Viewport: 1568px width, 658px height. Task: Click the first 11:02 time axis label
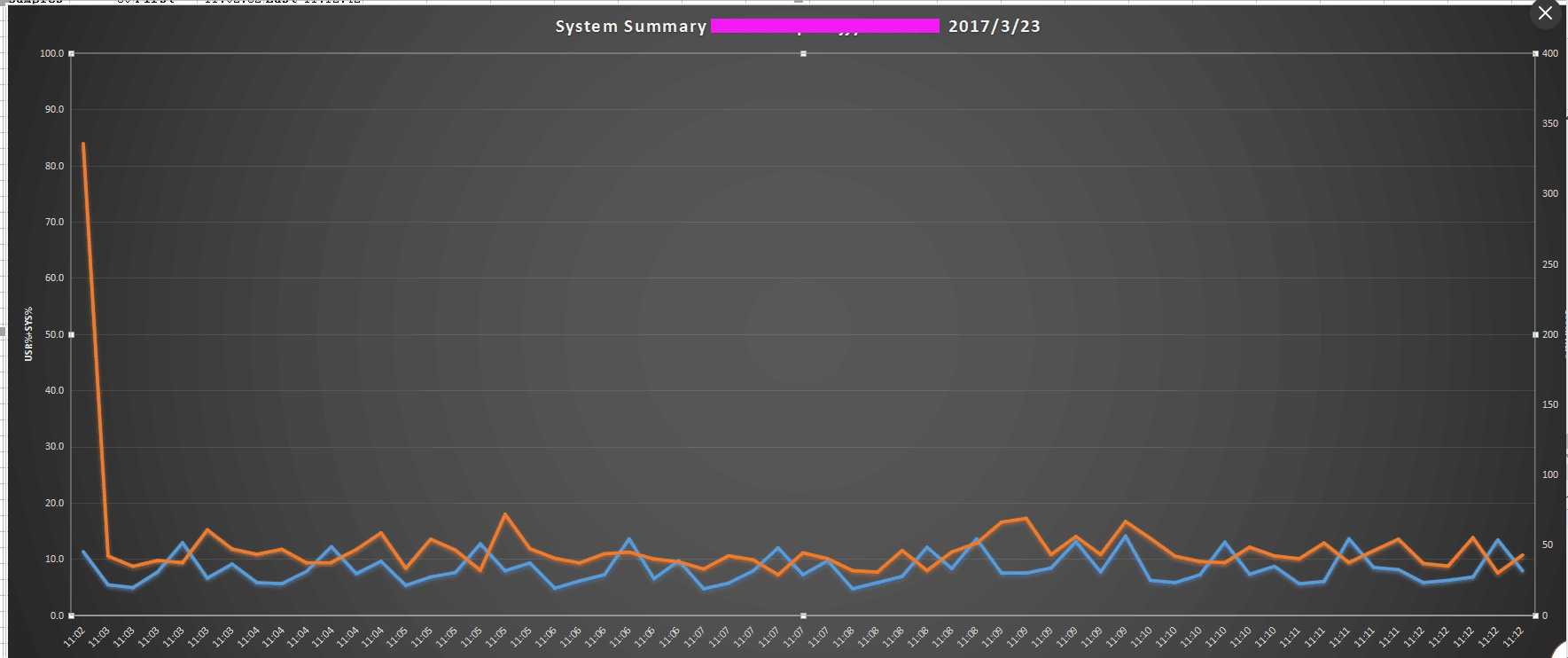point(74,636)
